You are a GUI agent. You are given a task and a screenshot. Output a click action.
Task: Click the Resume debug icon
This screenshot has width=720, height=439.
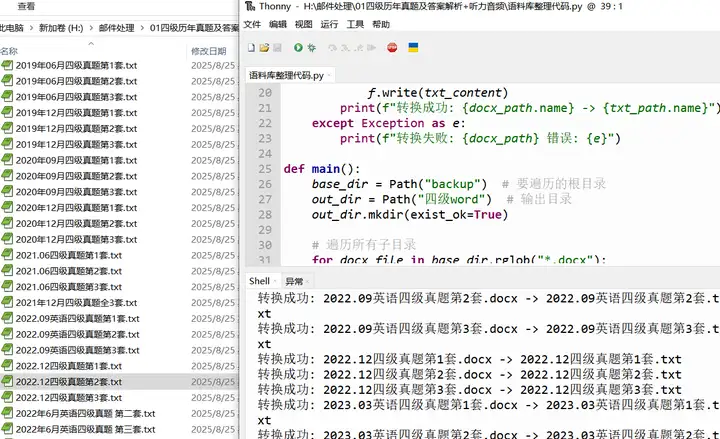click(x=371, y=48)
